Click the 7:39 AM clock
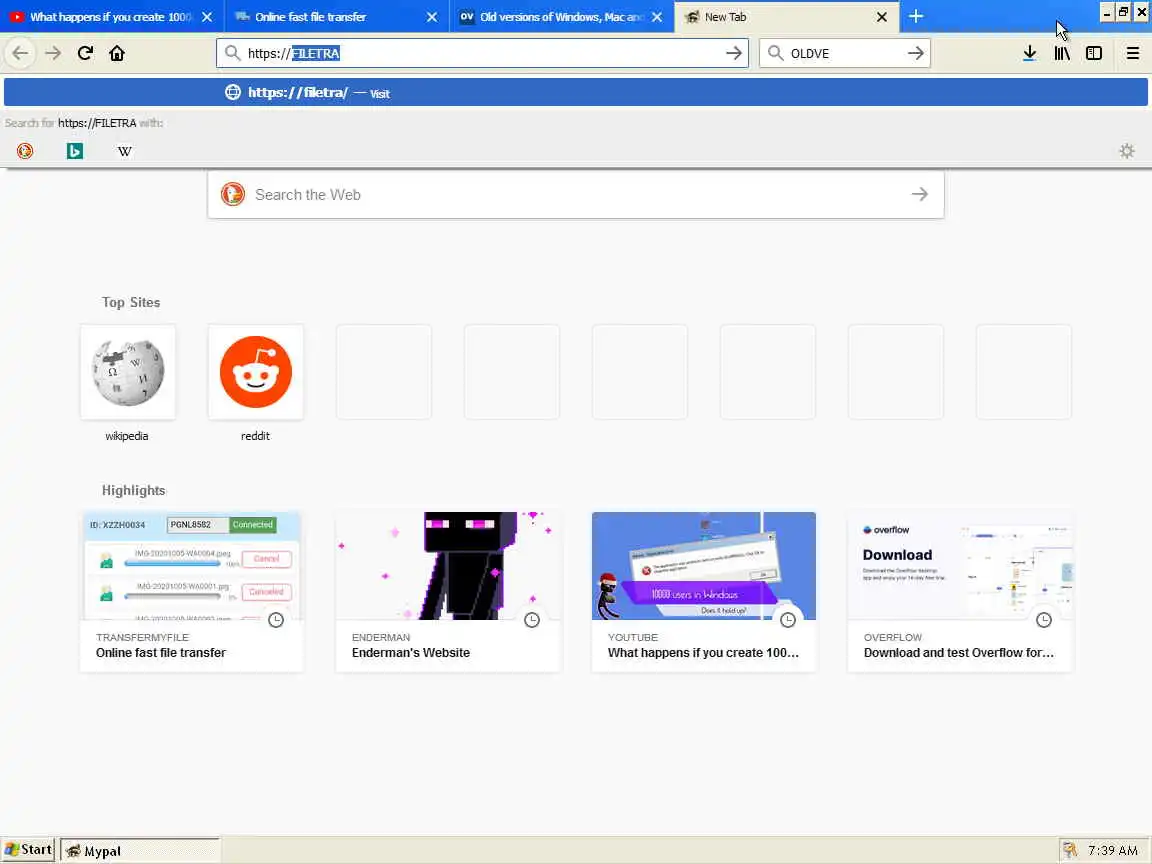The height and width of the screenshot is (864, 1152). (x=1113, y=850)
